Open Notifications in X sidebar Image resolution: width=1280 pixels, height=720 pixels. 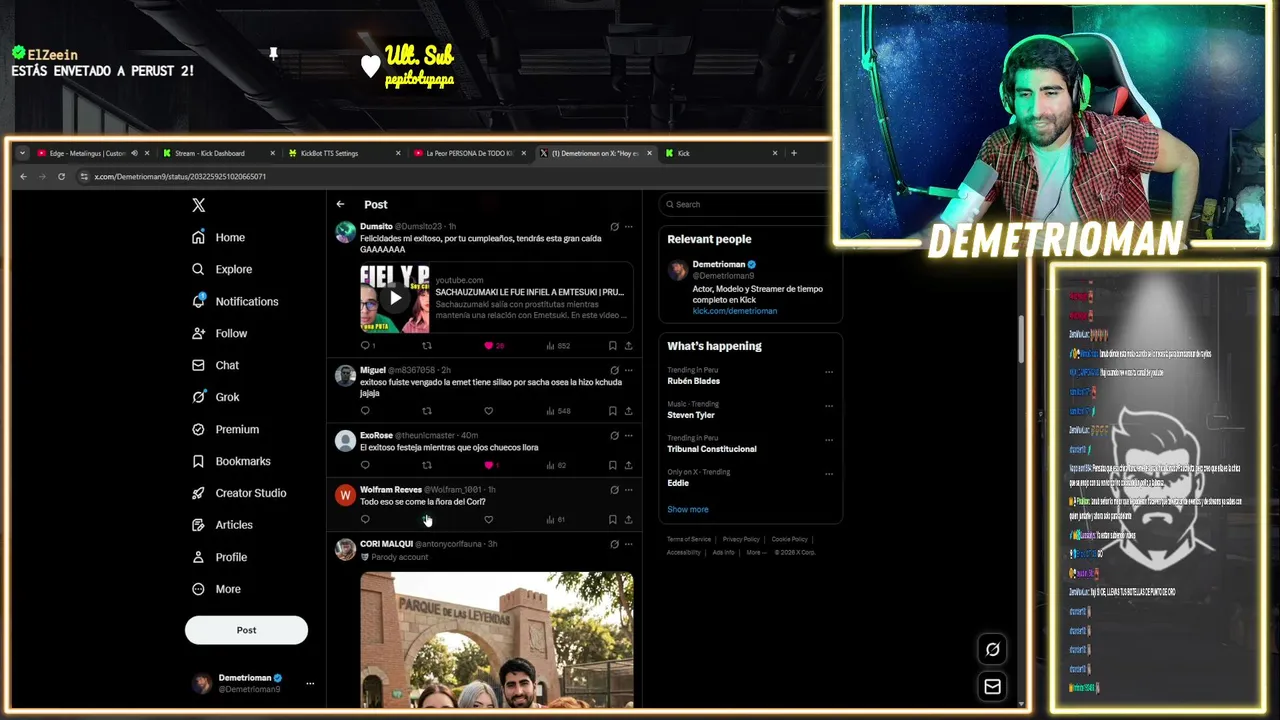tap(235, 301)
